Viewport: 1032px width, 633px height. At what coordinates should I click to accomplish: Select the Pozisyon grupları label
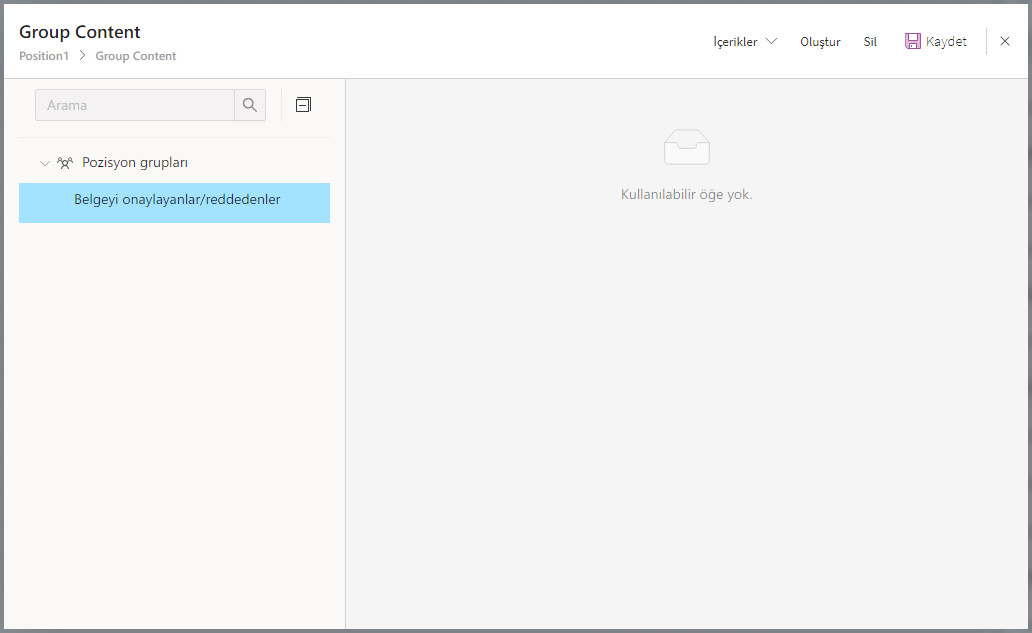tap(135, 163)
